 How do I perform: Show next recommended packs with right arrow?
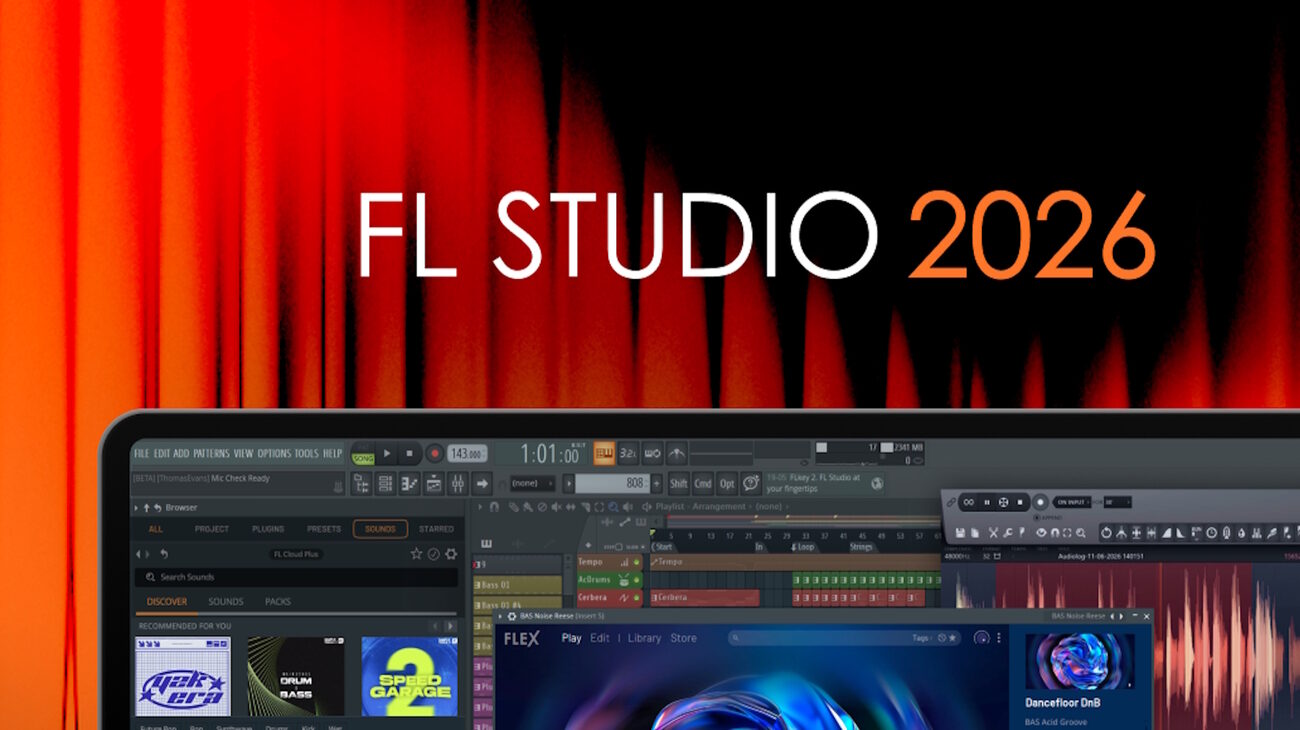451,626
